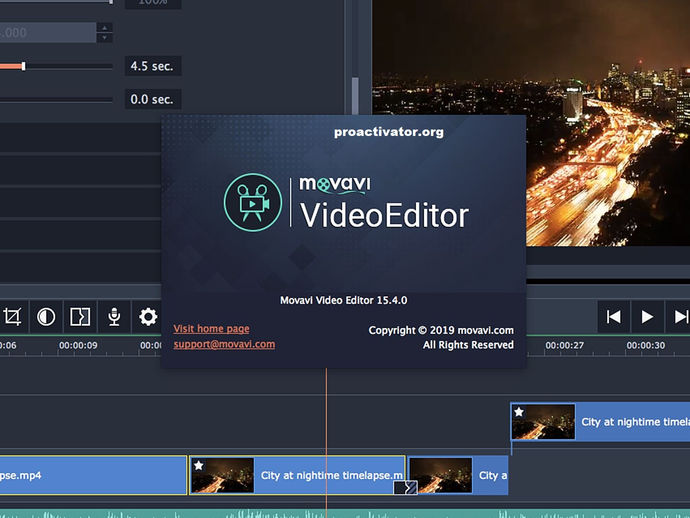Skip to previous frame button
Screen dimensions: 690x518
click(613, 317)
